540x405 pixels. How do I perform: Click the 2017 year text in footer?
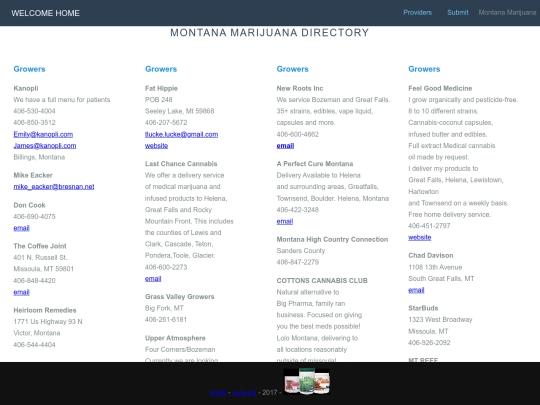click(x=270, y=393)
